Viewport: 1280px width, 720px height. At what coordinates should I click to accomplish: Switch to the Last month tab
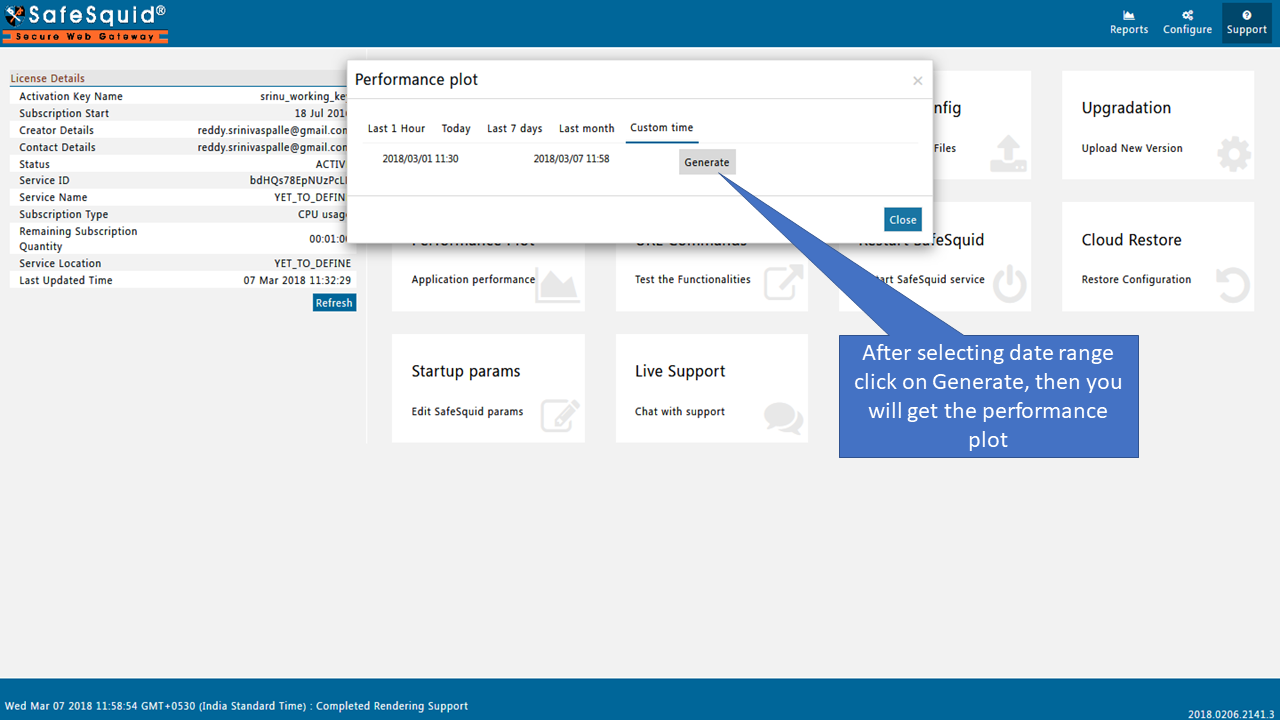[x=587, y=128]
